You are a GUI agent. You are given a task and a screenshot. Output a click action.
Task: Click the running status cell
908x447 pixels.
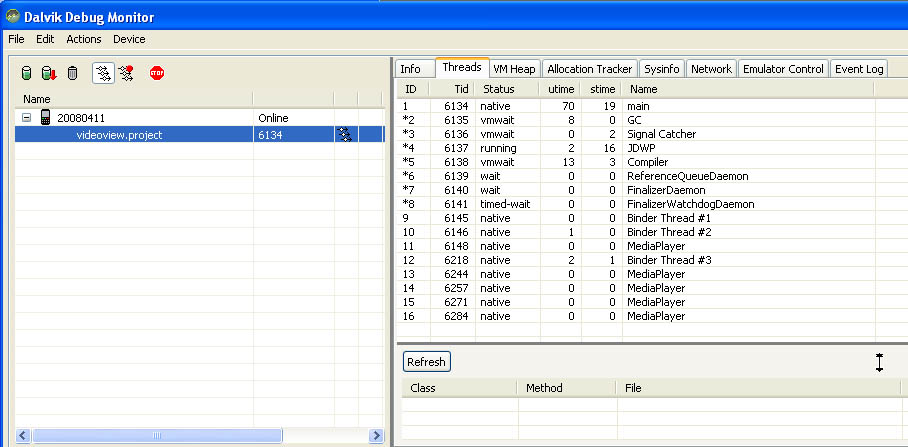(x=498, y=148)
